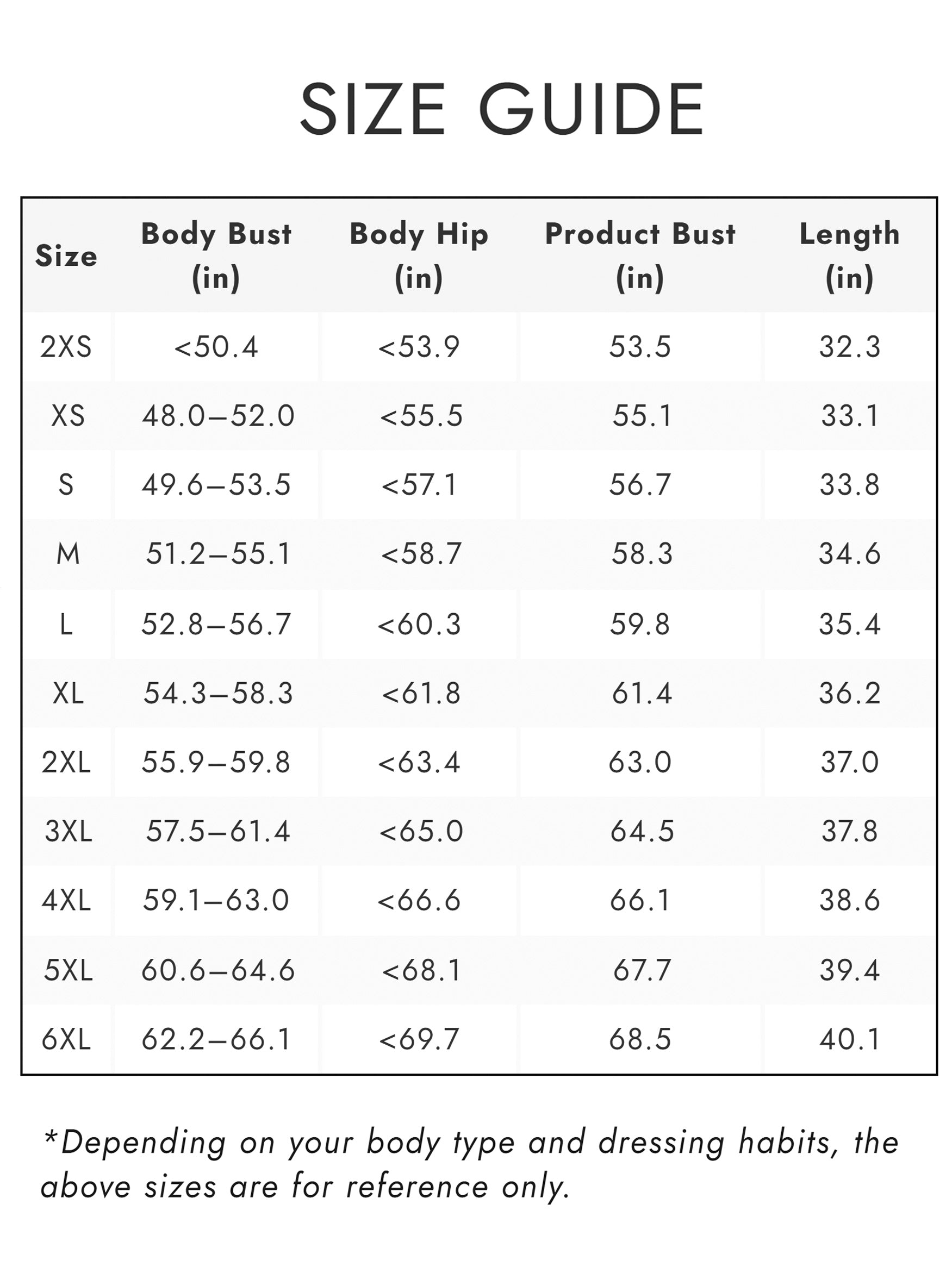Click length value 35.4
The height and width of the screenshot is (1279, 952).
pyautogui.click(x=849, y=624)
